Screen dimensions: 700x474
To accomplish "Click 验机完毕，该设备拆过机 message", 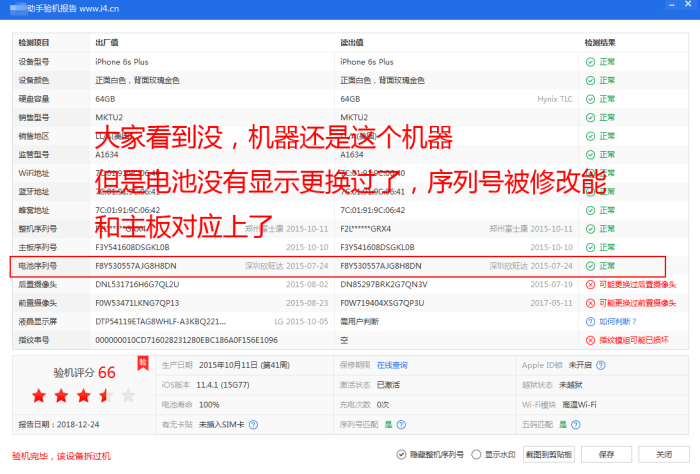I will tap(61, 456).
